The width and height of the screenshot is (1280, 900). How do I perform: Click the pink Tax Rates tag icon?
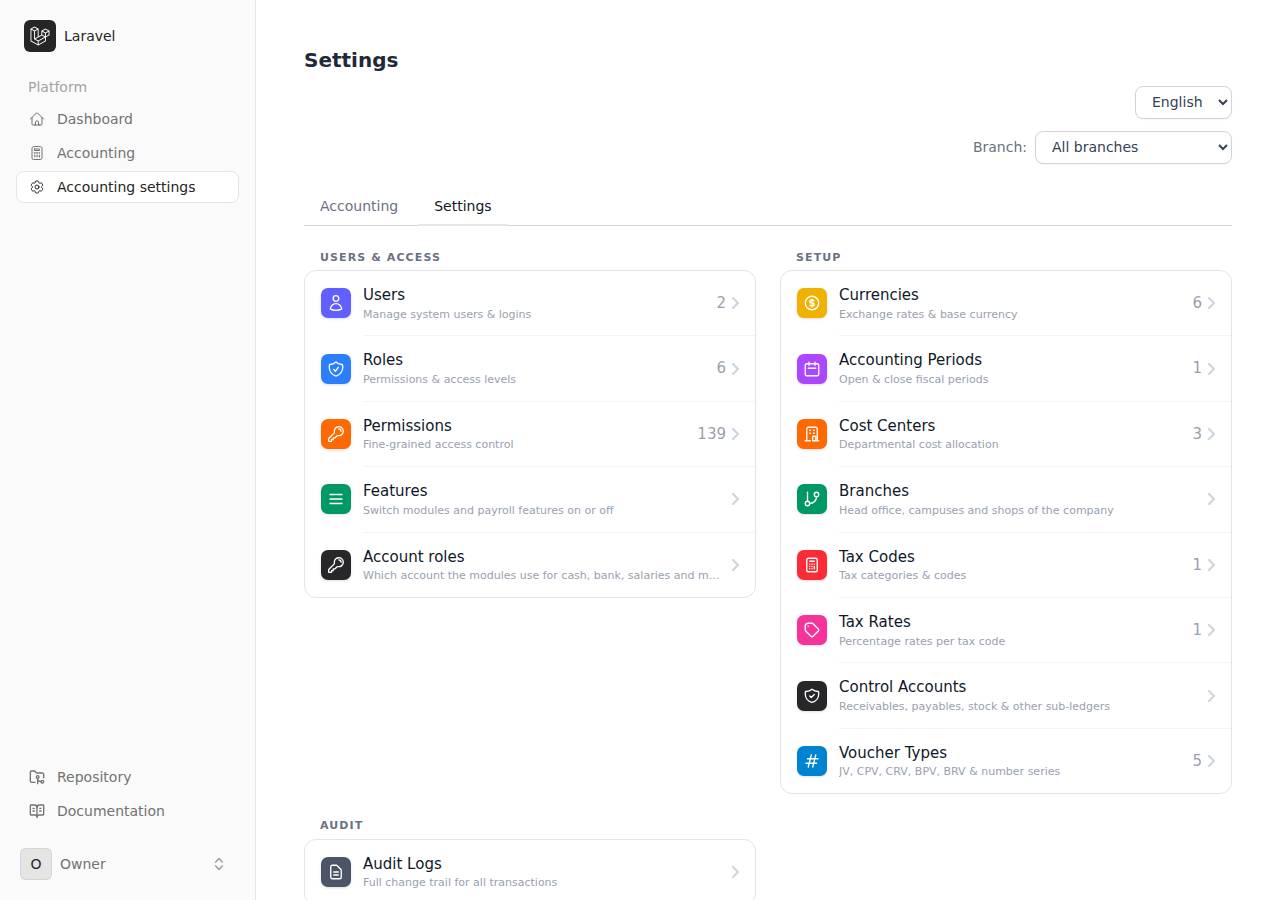tap(812, 630)
